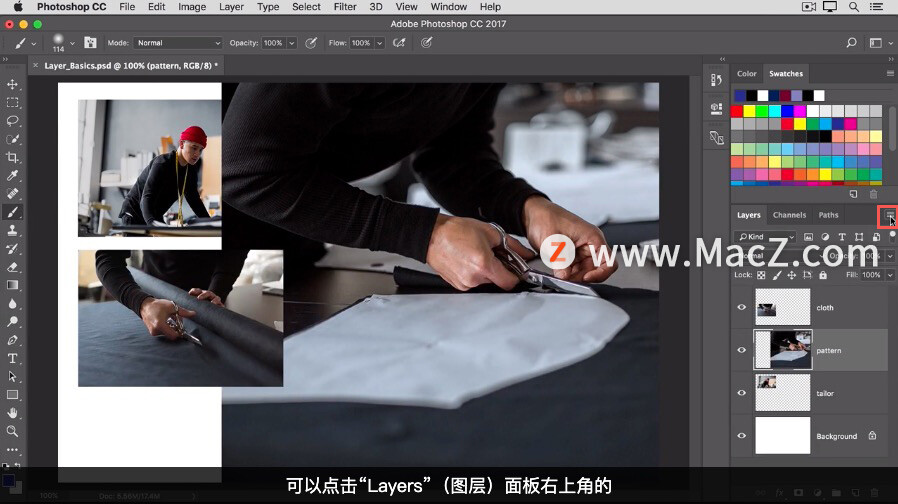Select the Zoom tool

click(x=12, y=431)
